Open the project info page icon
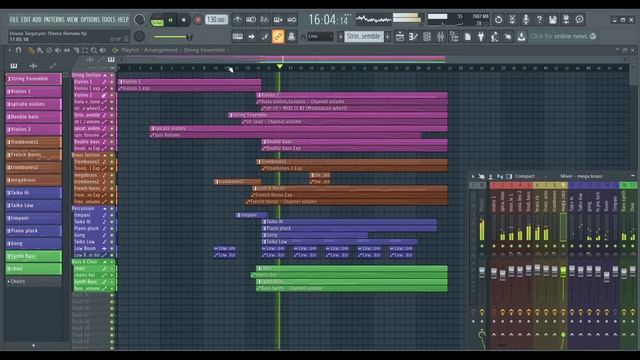The image size is (640, 360). (468, 37)
